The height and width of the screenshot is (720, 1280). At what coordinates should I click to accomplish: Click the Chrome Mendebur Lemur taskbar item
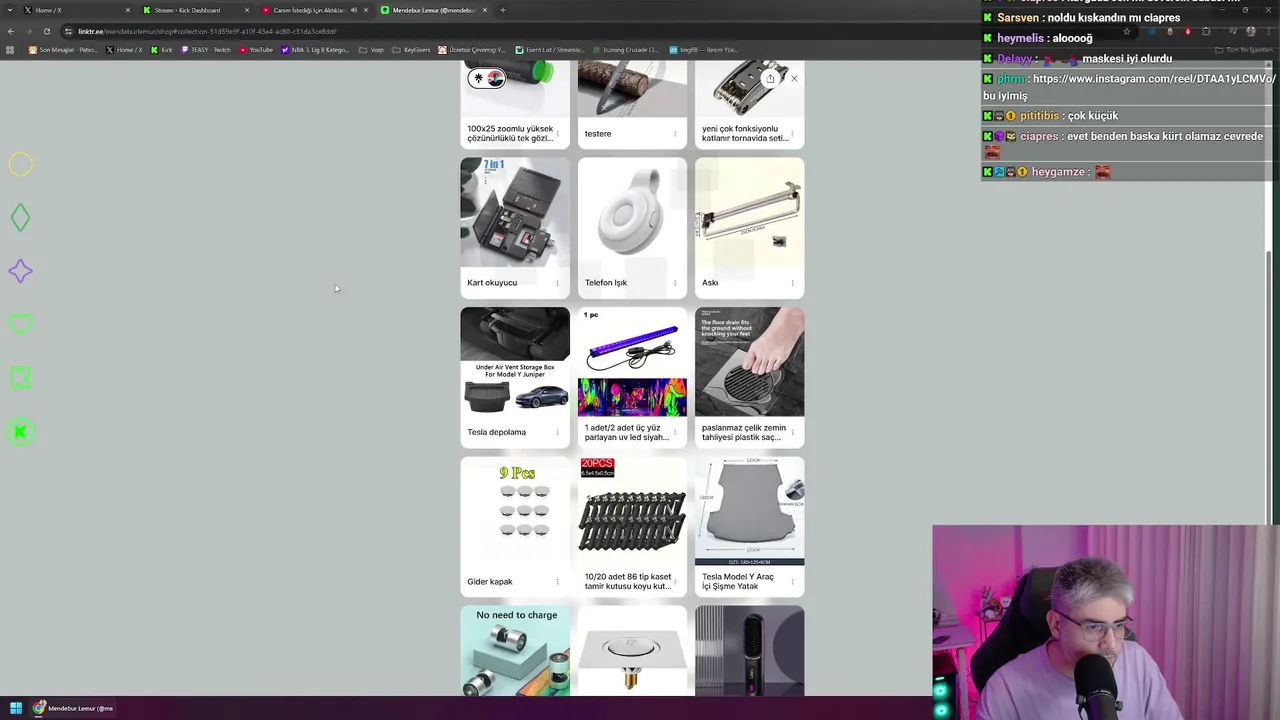[x=74, y=708]
